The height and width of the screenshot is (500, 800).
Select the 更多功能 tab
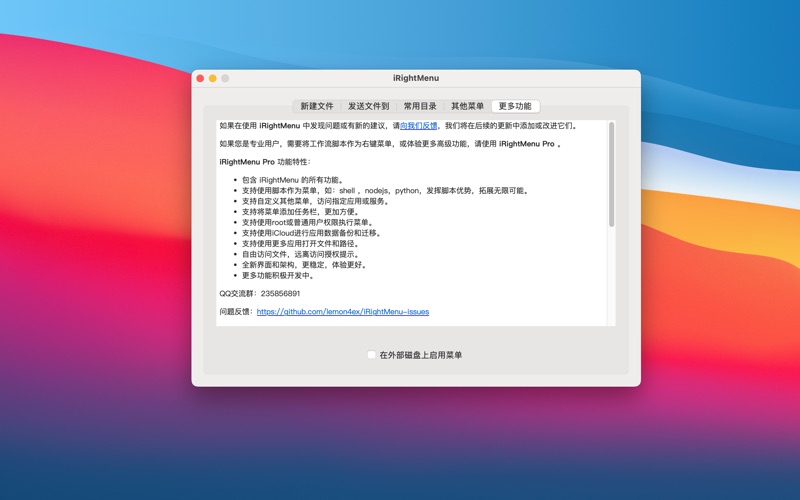click(x=515, y=106)
